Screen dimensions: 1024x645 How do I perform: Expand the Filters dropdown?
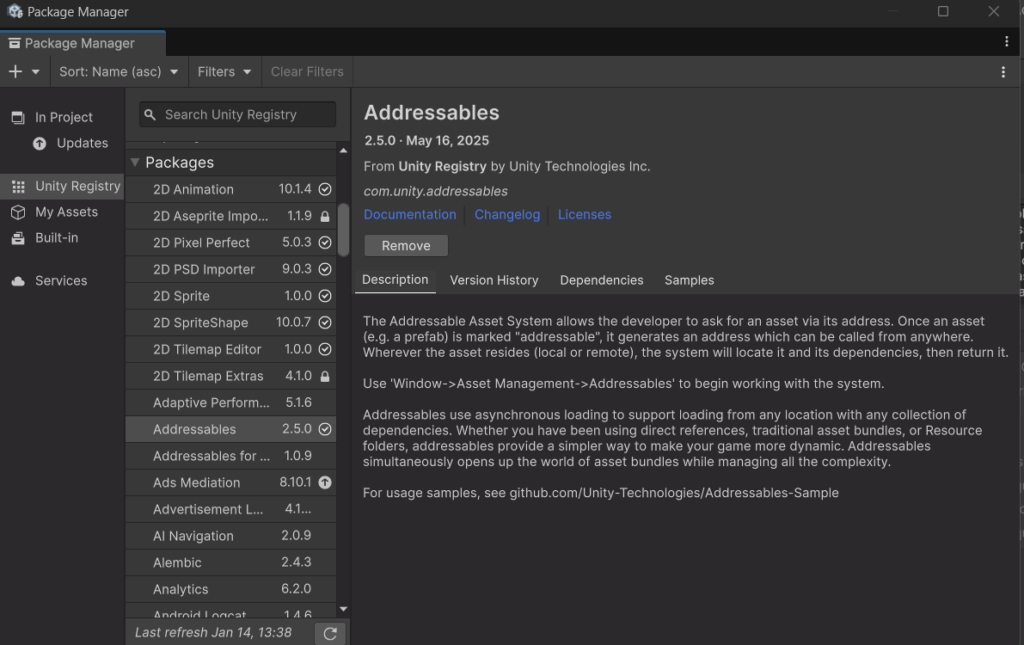point(224,72)
